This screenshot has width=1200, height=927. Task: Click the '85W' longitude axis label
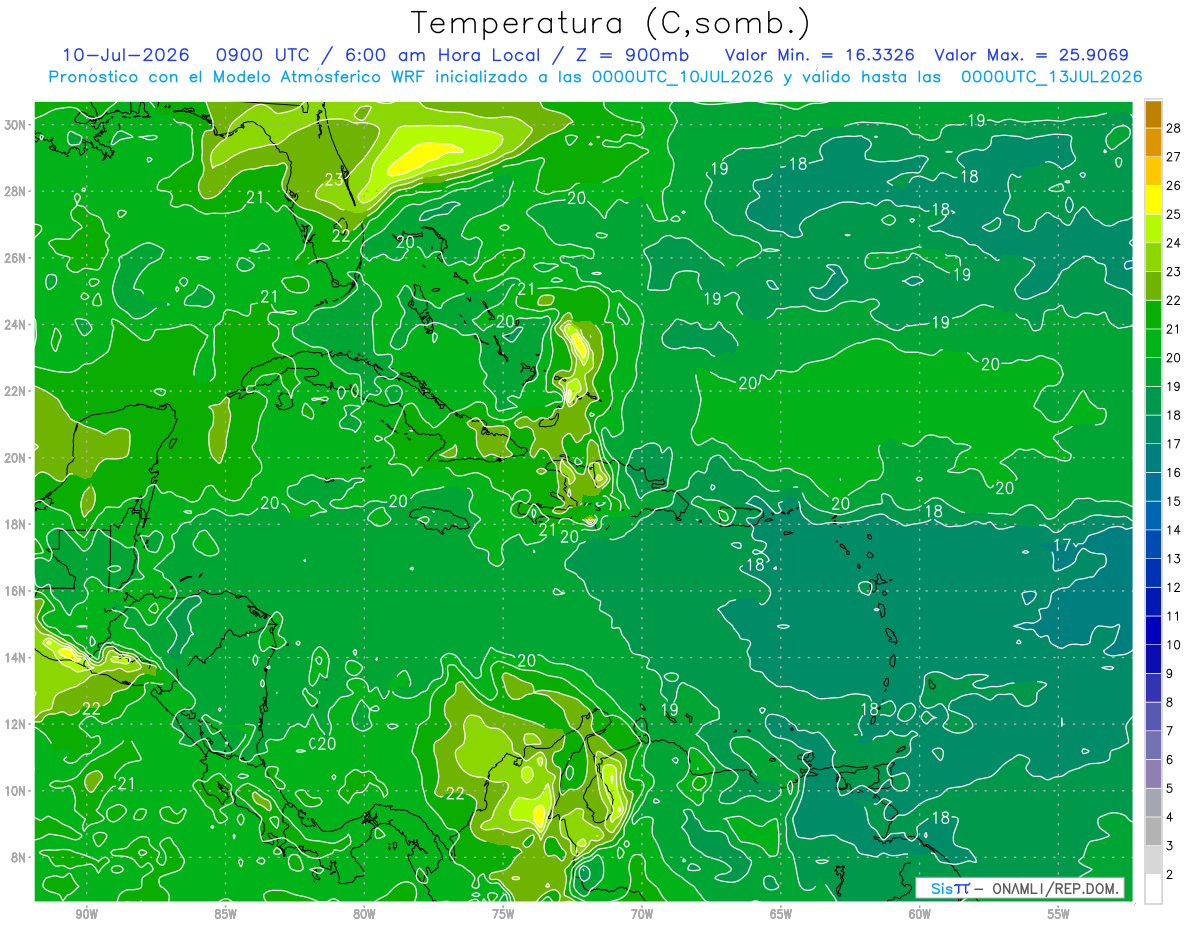pos(225,915)
